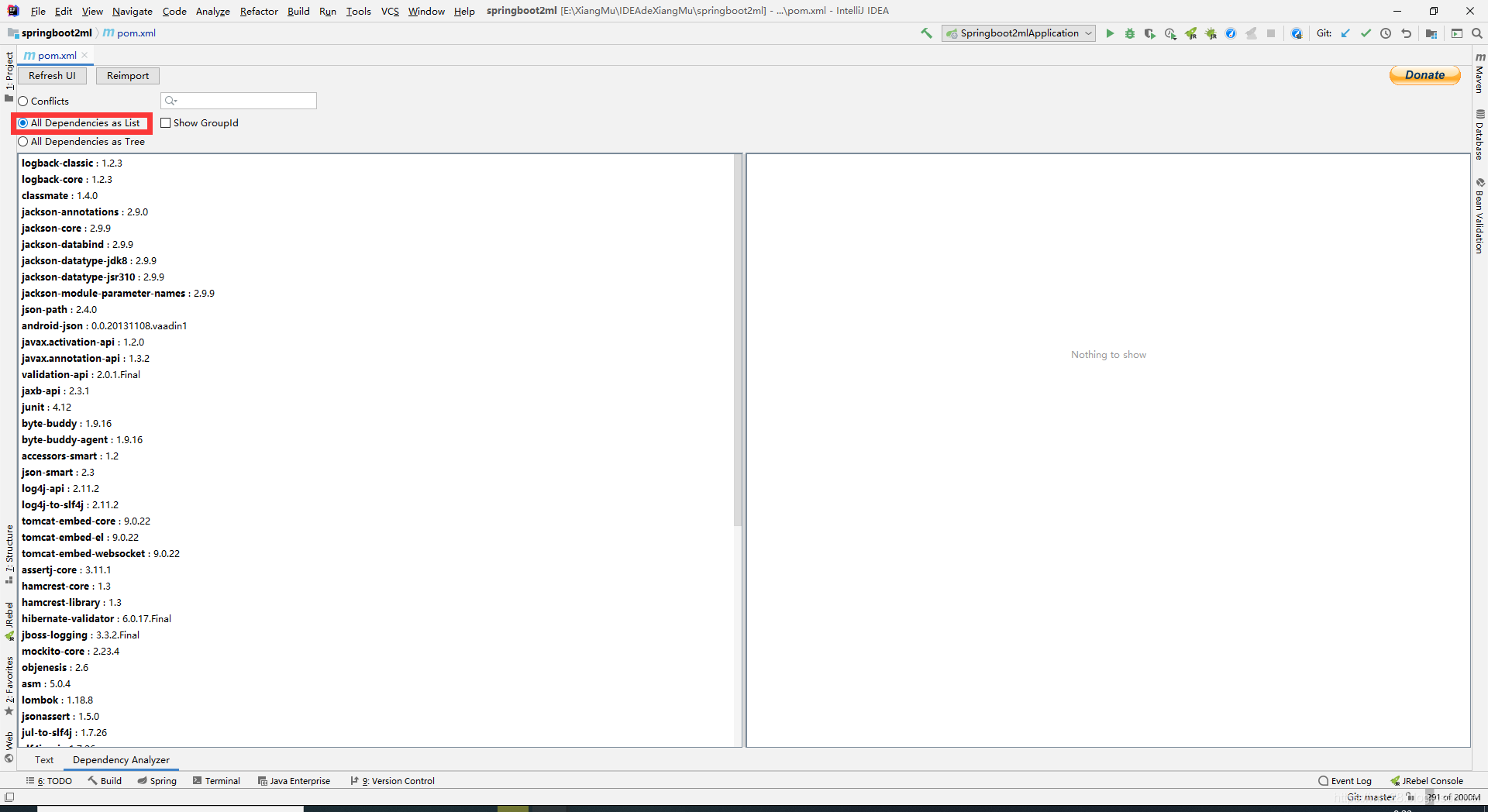Image resolution: width=1488 pixels, height=812 pixels.
Task: Click the dependency search input field
Action: [239, 101]
